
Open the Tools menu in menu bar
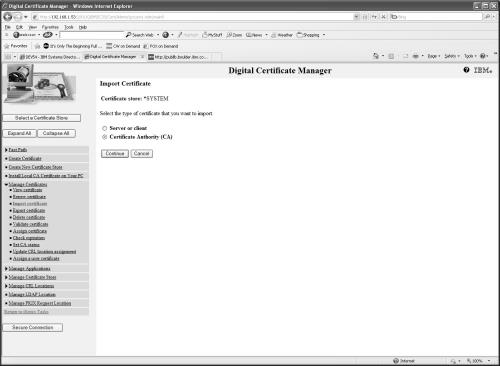click(69, 27)
